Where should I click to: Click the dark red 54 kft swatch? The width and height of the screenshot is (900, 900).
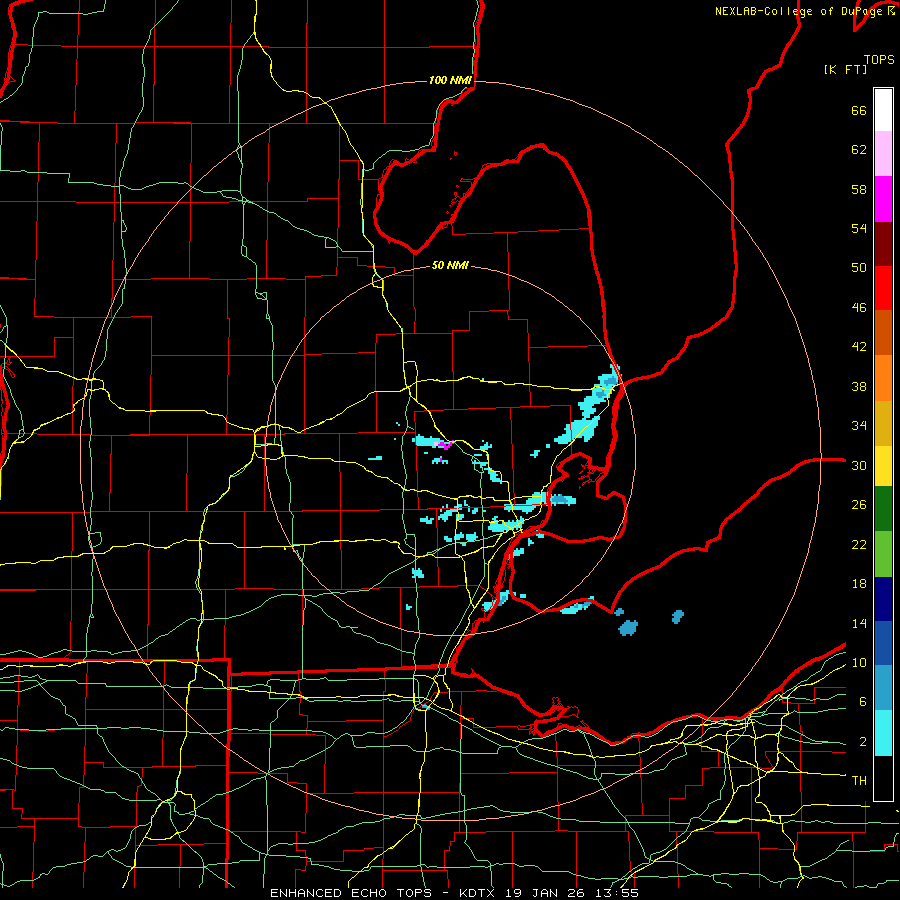pyautogui.click(x=883, y=244)
